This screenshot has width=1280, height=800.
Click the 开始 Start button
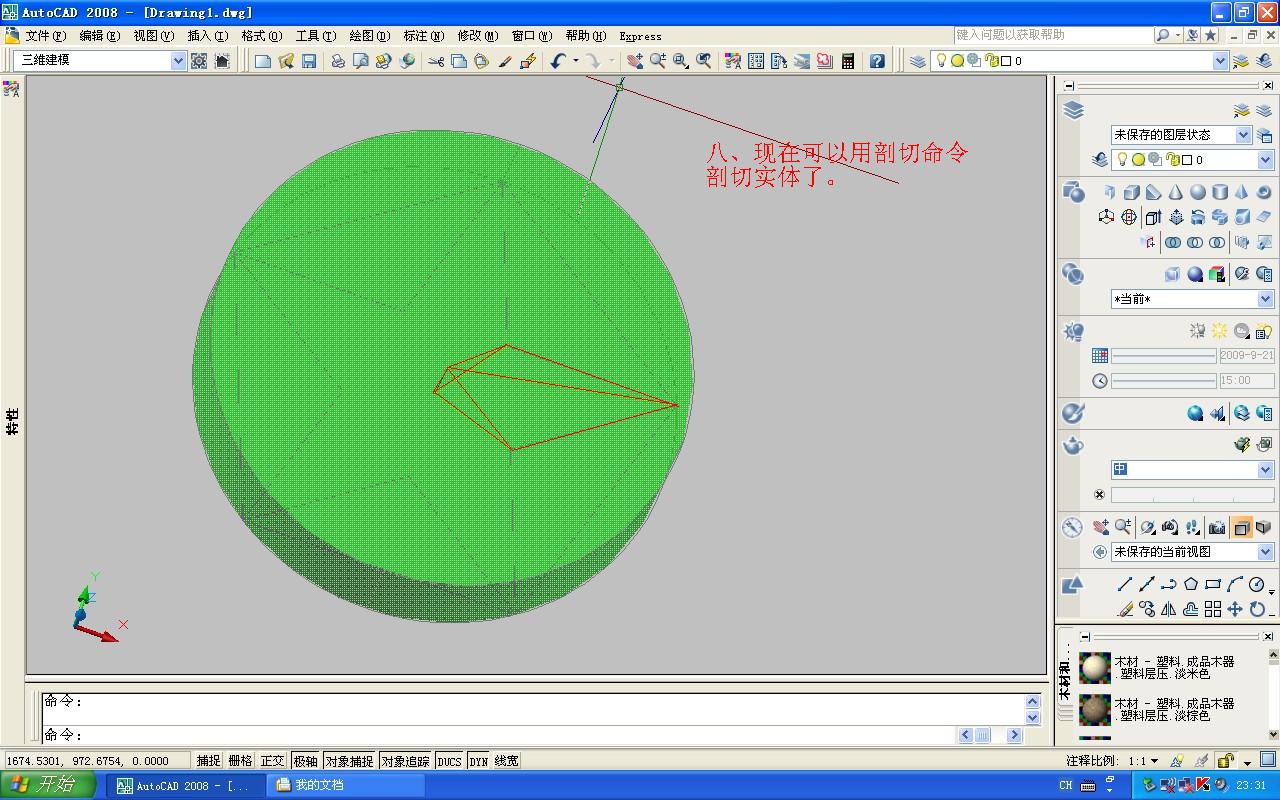coord(47,785)
